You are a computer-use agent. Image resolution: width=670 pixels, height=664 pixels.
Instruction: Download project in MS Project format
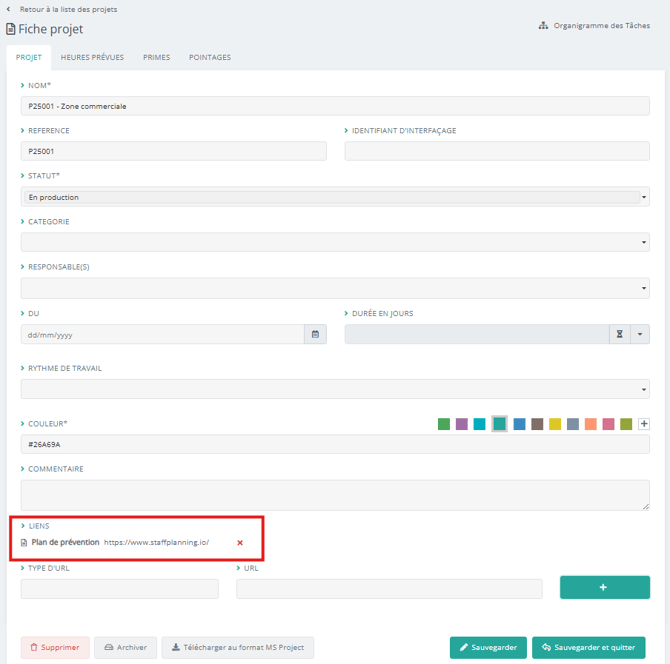tap(237, 647)
